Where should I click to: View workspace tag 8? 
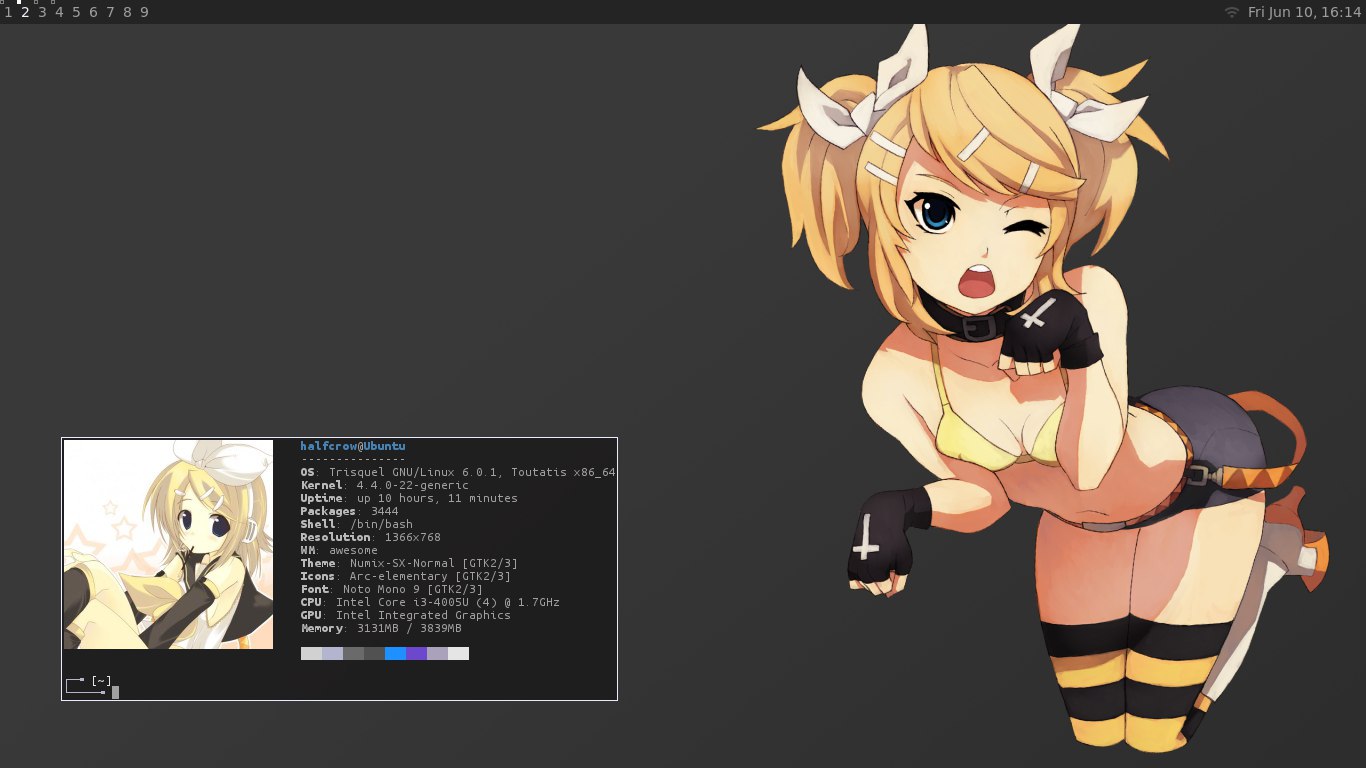(127, 12)
